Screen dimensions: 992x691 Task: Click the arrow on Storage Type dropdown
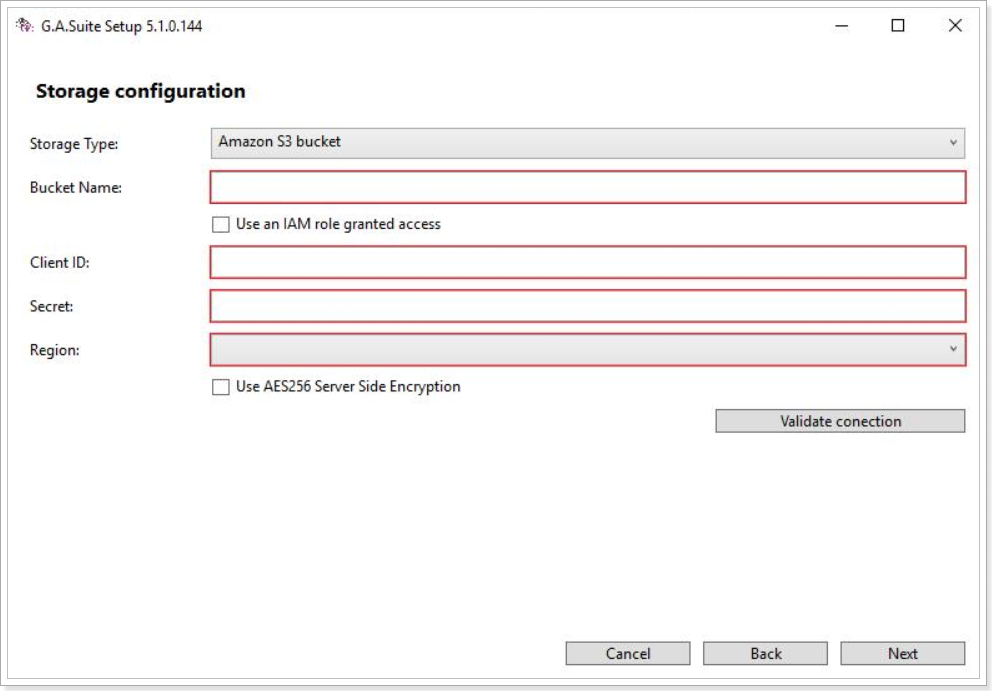[953, 143]
